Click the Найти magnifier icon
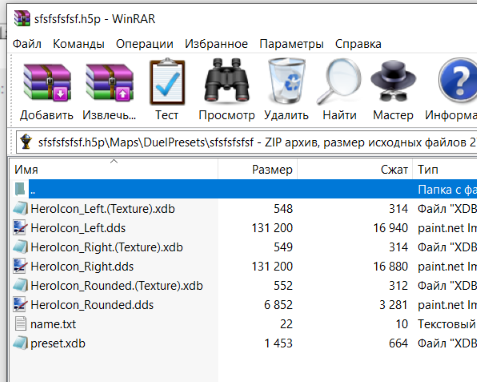Screen dimensions: 477x382 (x=339, y=81)
